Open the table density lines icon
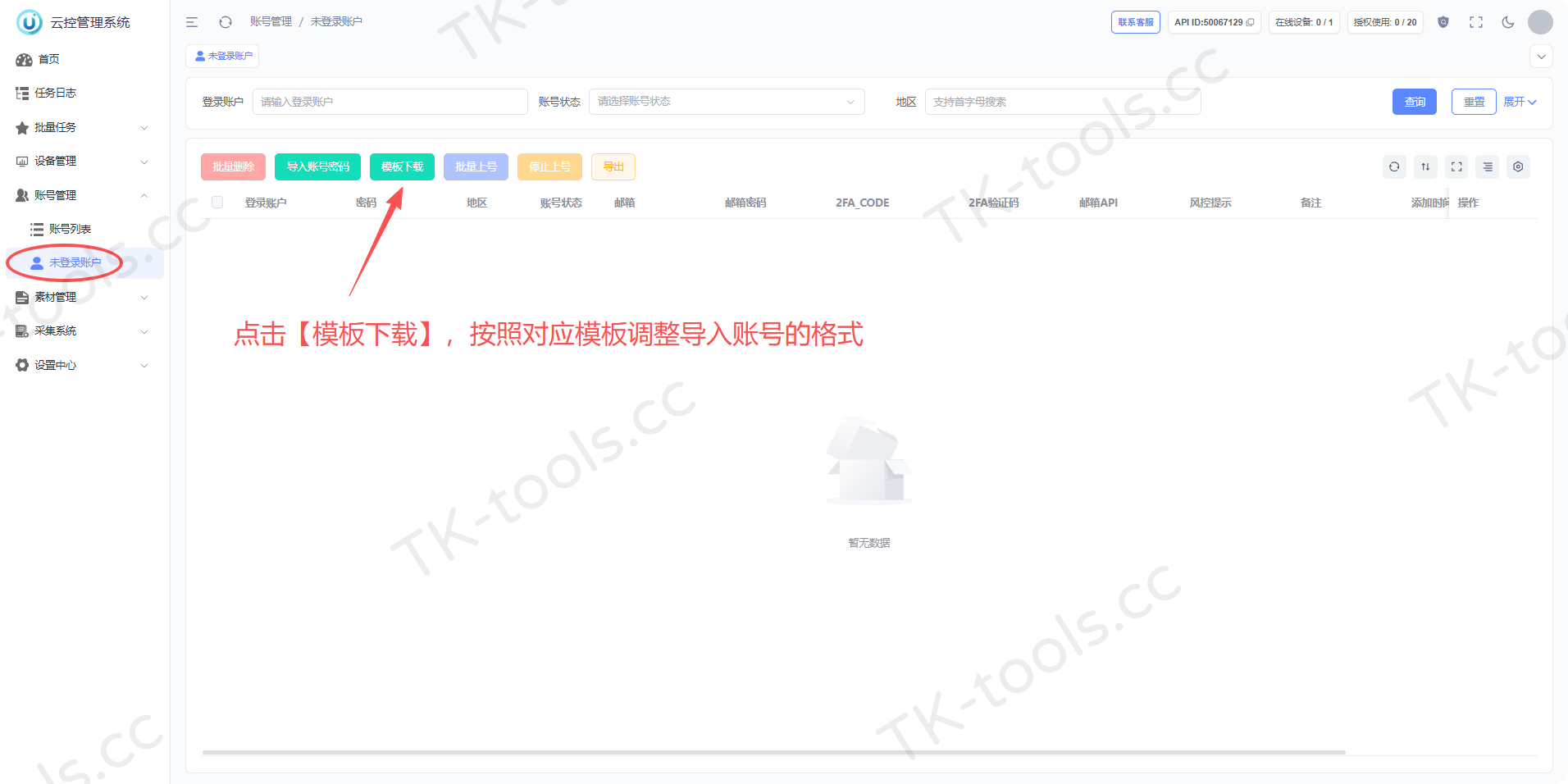Screen dimensions: 1568x784 (x=1488, y=166)
